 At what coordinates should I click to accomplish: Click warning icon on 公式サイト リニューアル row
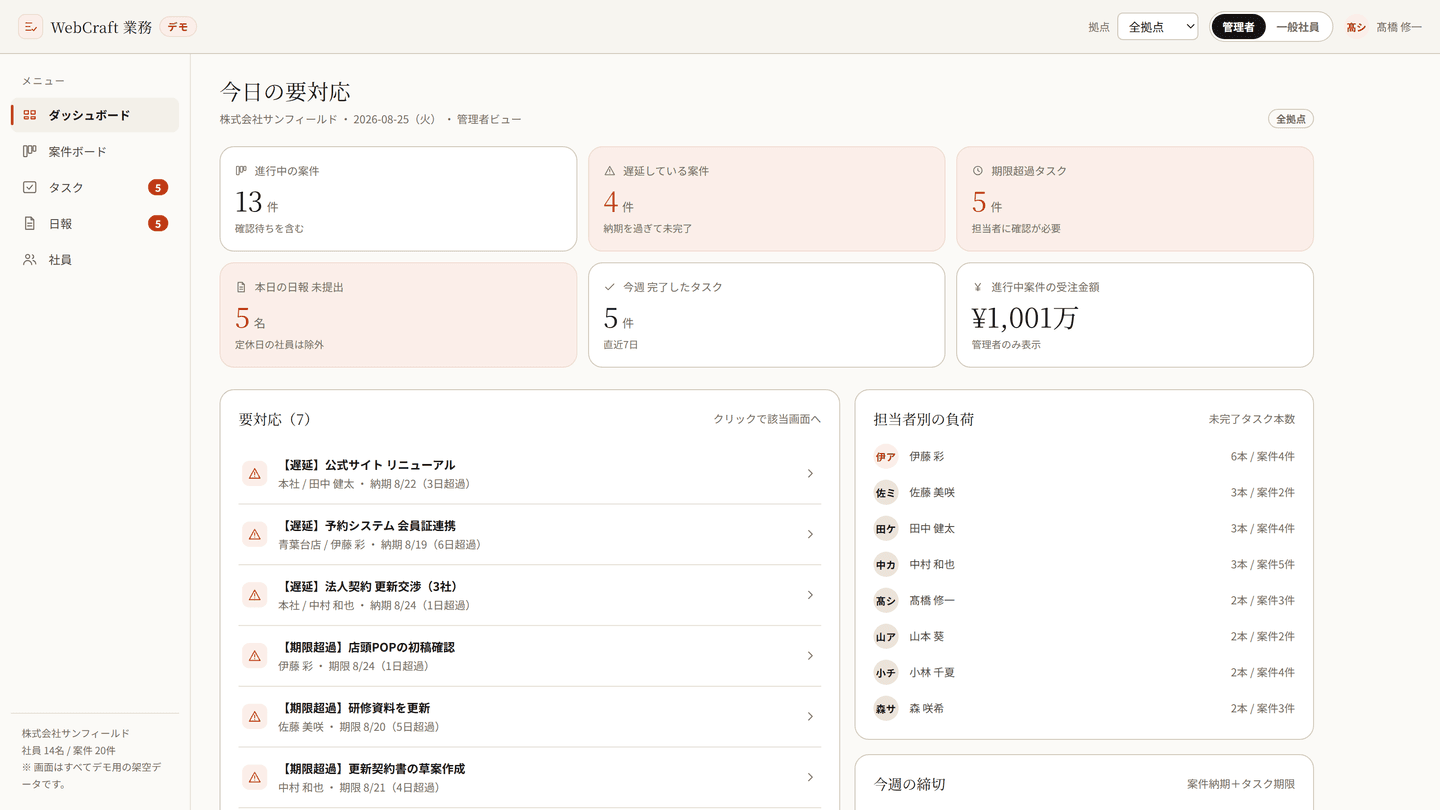[x=255, y=474]
